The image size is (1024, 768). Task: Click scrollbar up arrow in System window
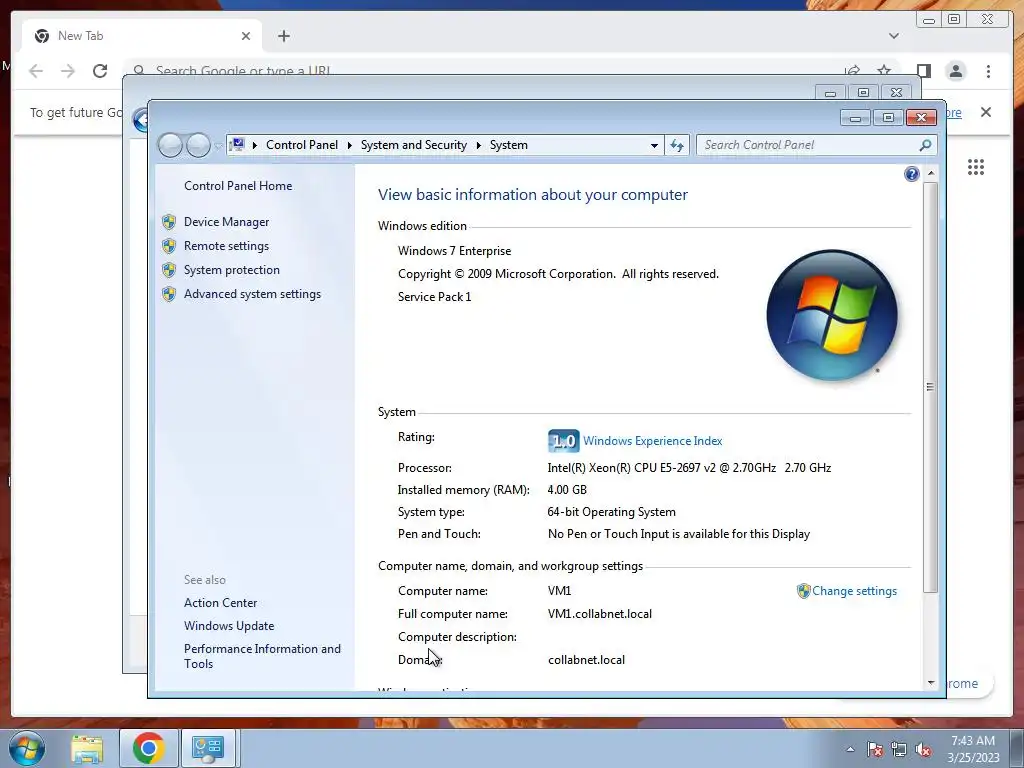pyautogui.click(x=931, y=173)
